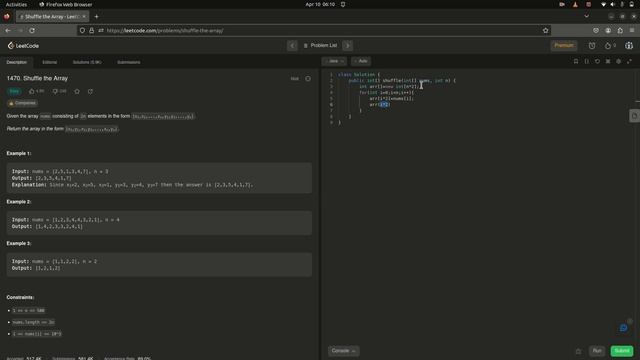Click the thumbs-down comment count icon
Viewport: 640px width, 360px height.
55,91
